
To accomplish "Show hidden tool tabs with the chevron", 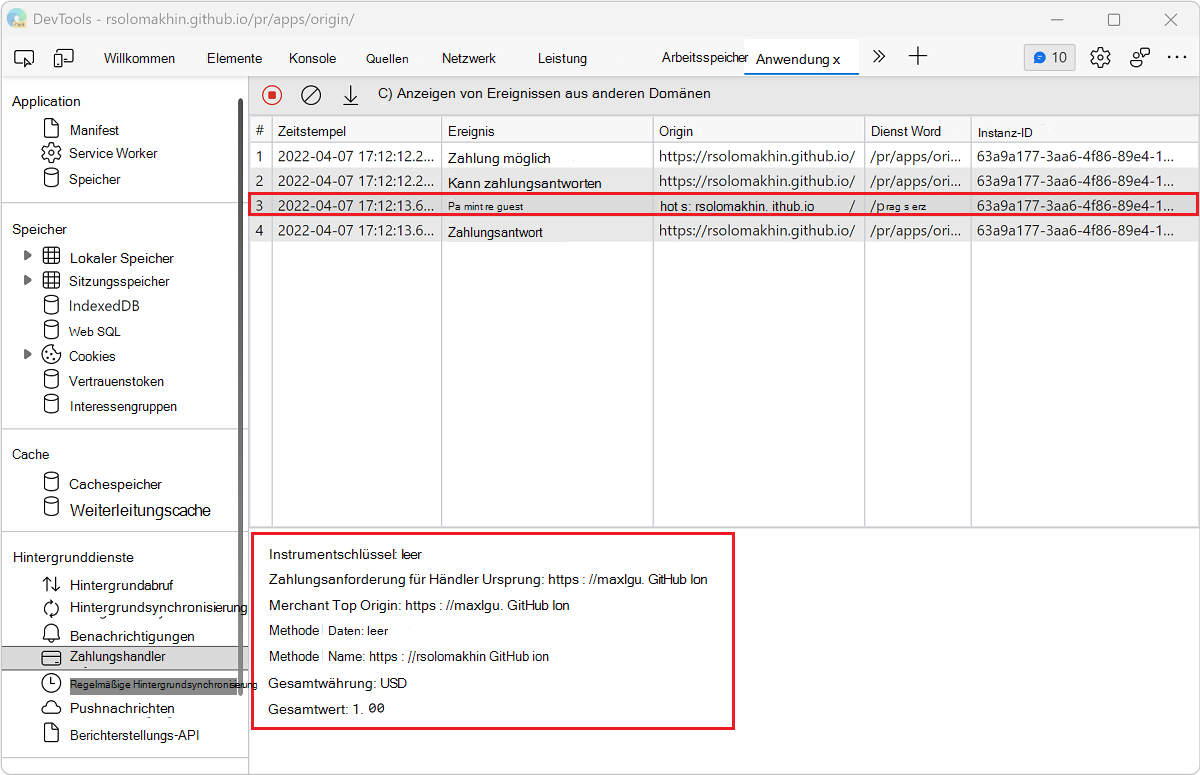I will click(x=878, y=57).
